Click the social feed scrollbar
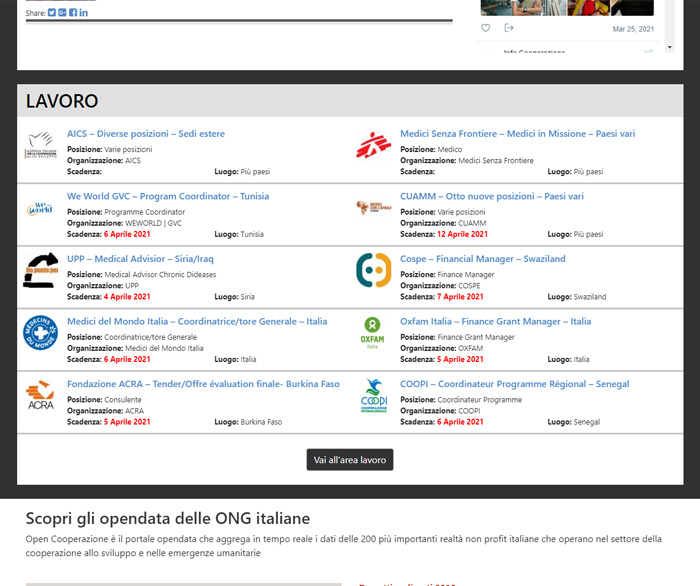 click(x=667, y=25)
